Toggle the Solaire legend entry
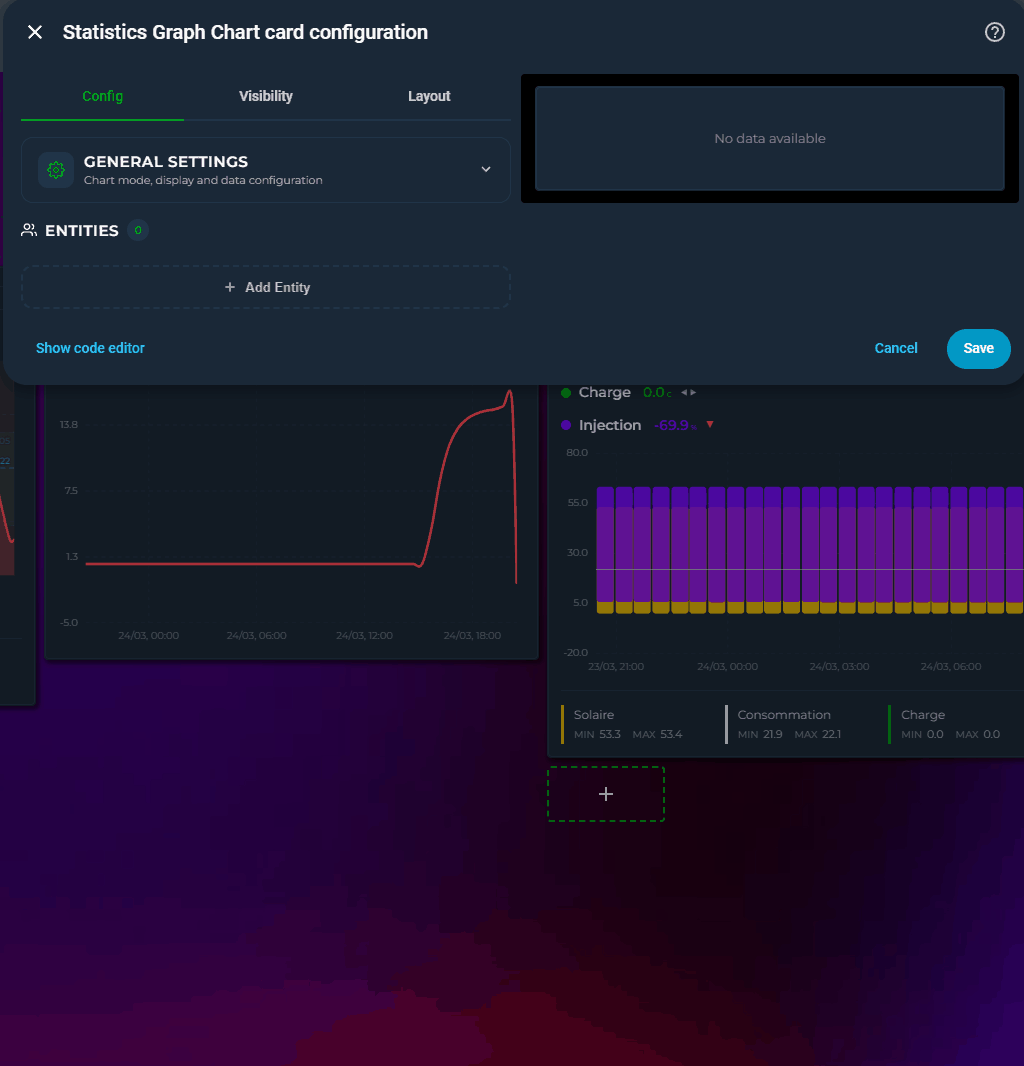The width and height of the screenshot is (1024, 1066). click(621, 724)
